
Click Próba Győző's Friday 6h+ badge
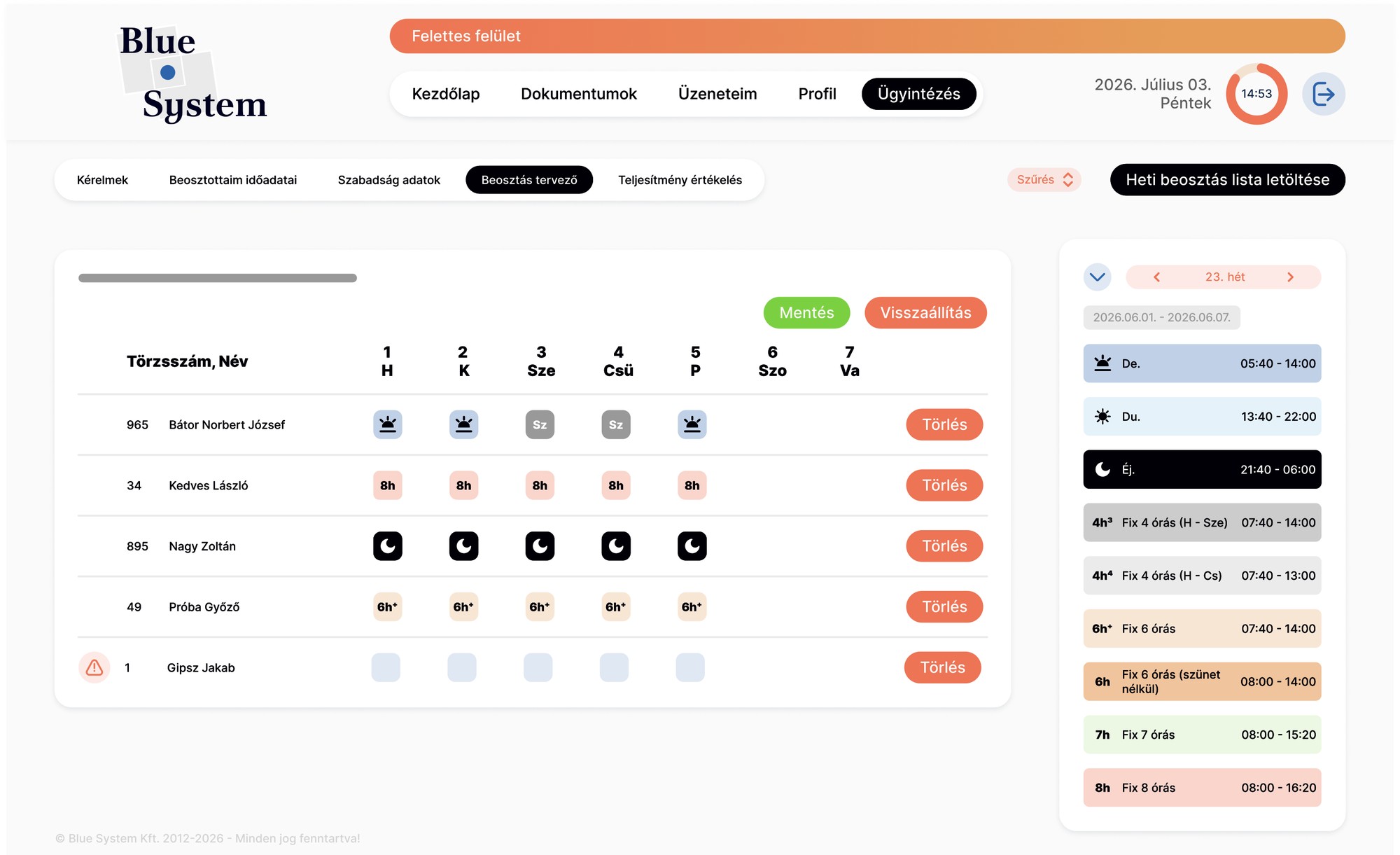692,606
